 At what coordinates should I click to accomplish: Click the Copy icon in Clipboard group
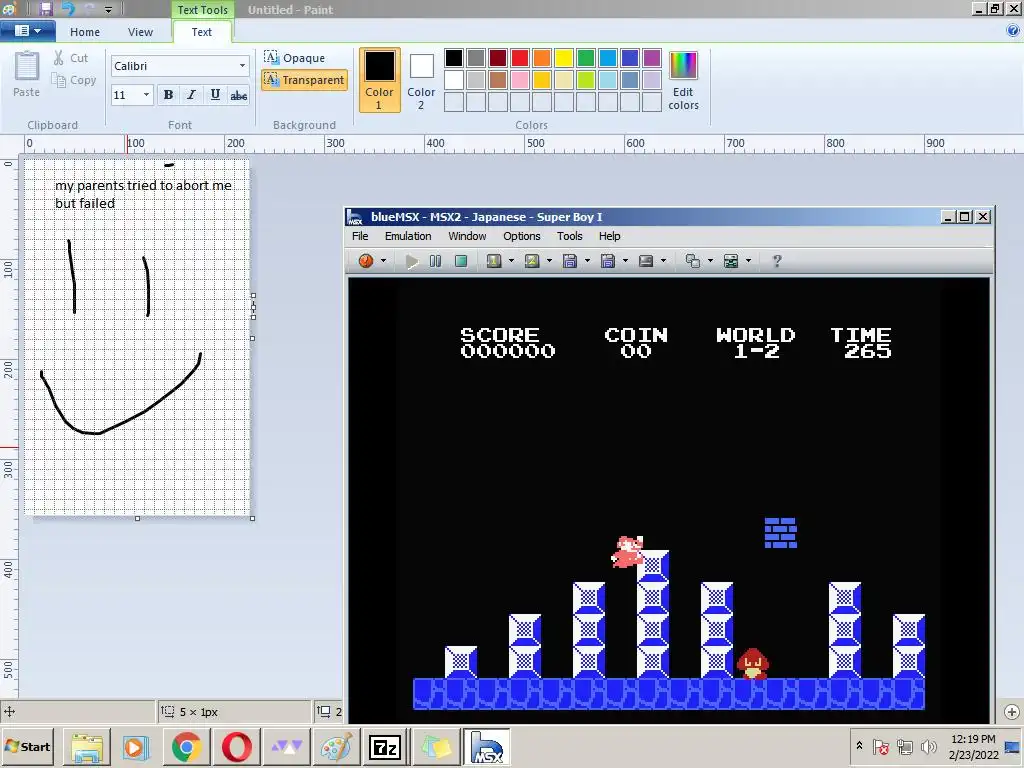[59, 80]
